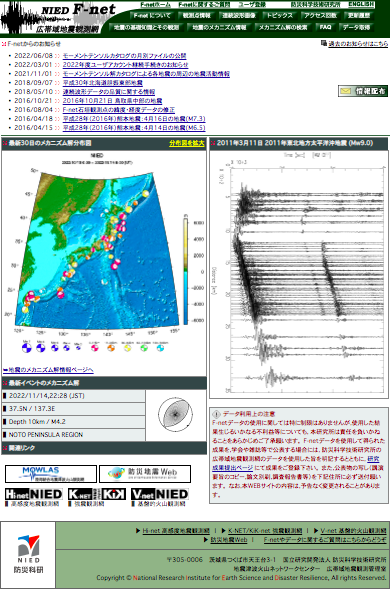Open 防災科学技術研究所 top link

point(315,5)
